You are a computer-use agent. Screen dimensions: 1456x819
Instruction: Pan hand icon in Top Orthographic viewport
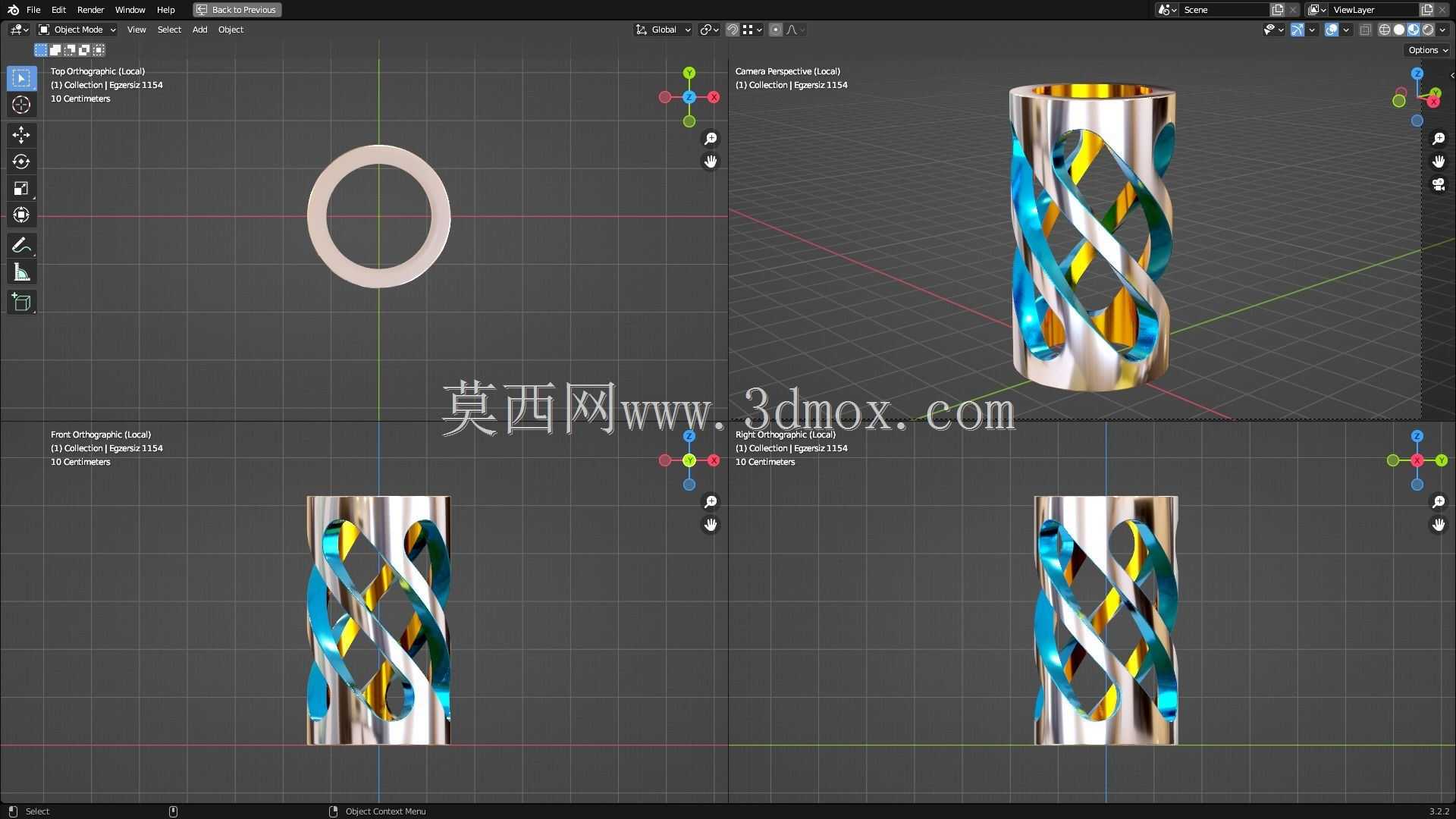click(x=711, y=162)
